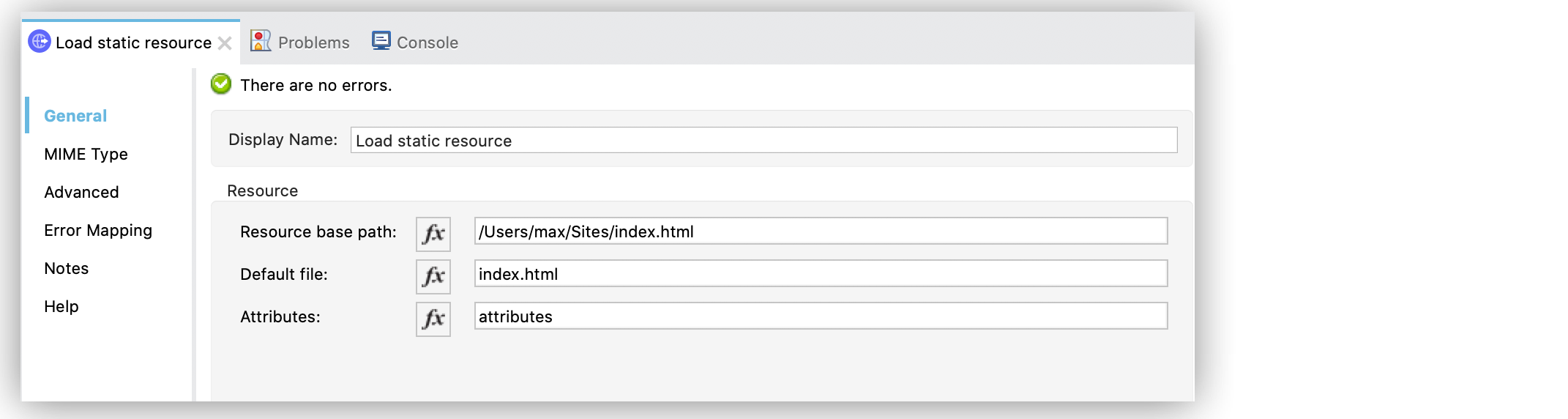Click the Display Name text field
The image size is (1568, 419).
[x=764, y=140]
